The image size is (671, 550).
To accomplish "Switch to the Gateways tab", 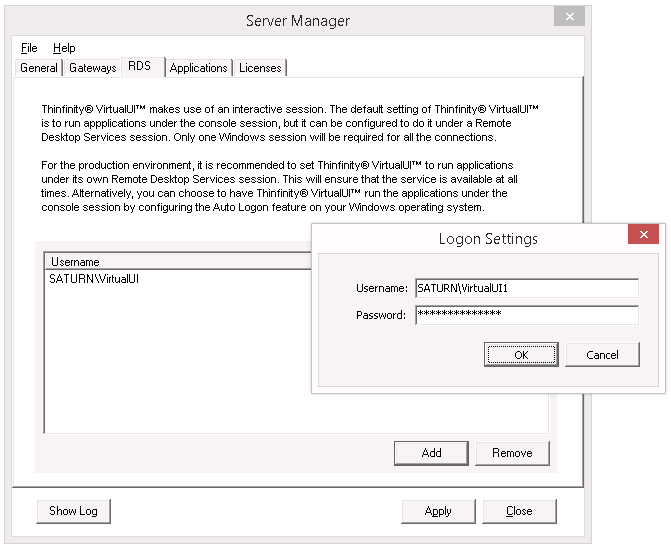I will coord(92,68).
